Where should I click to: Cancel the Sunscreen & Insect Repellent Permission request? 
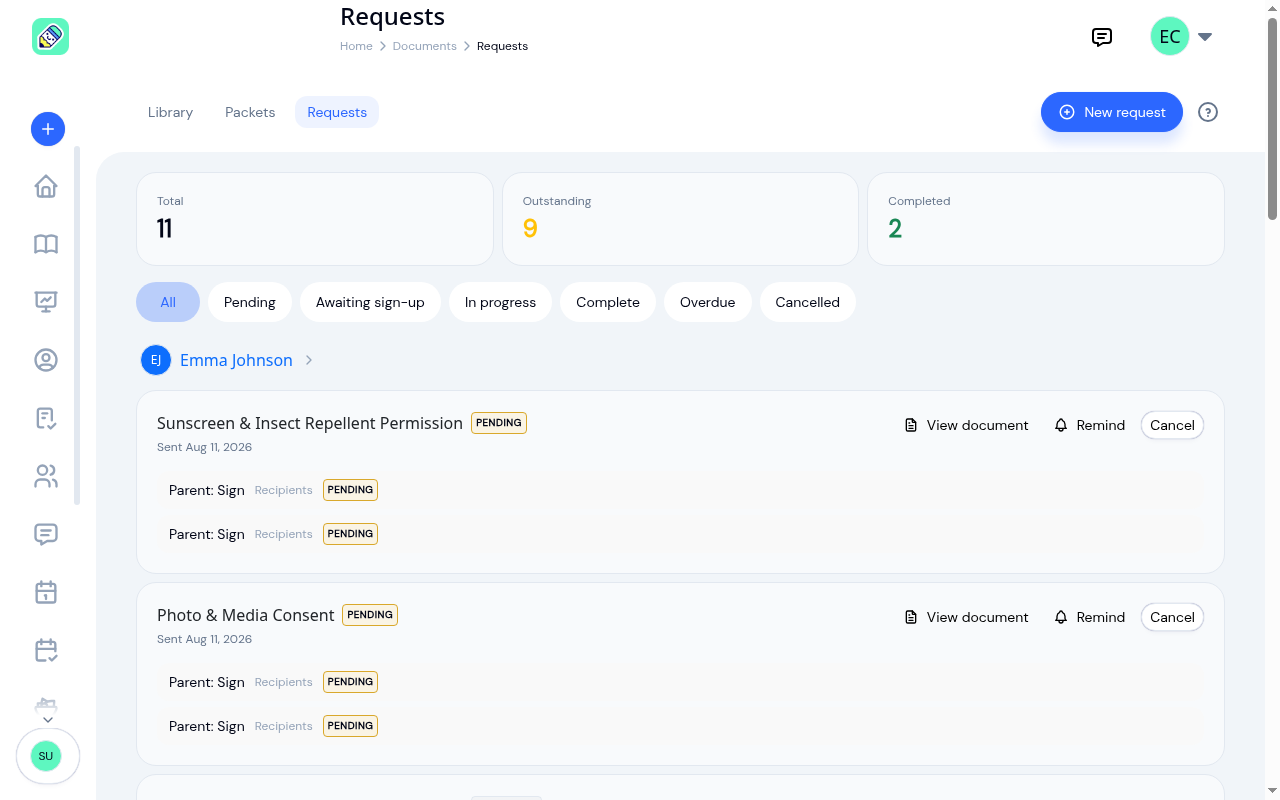tap(1172, 425)
